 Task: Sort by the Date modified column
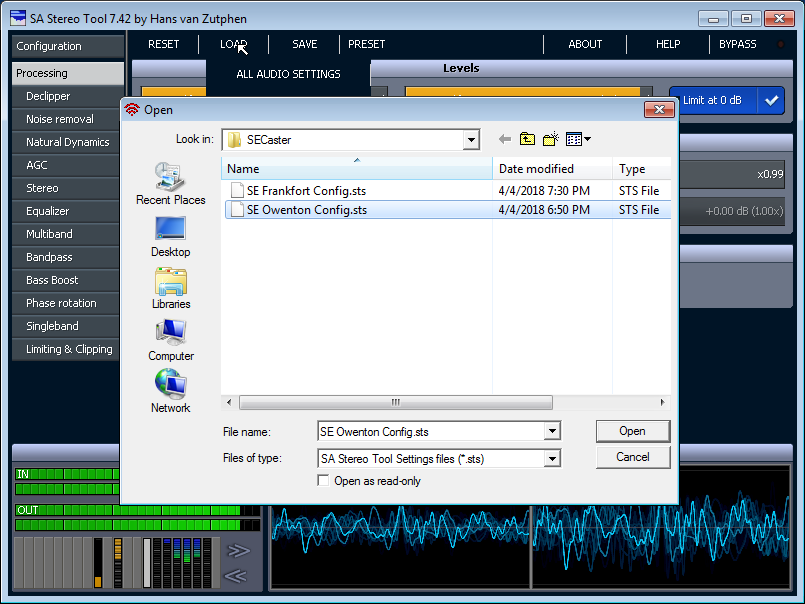click(552, 168)
